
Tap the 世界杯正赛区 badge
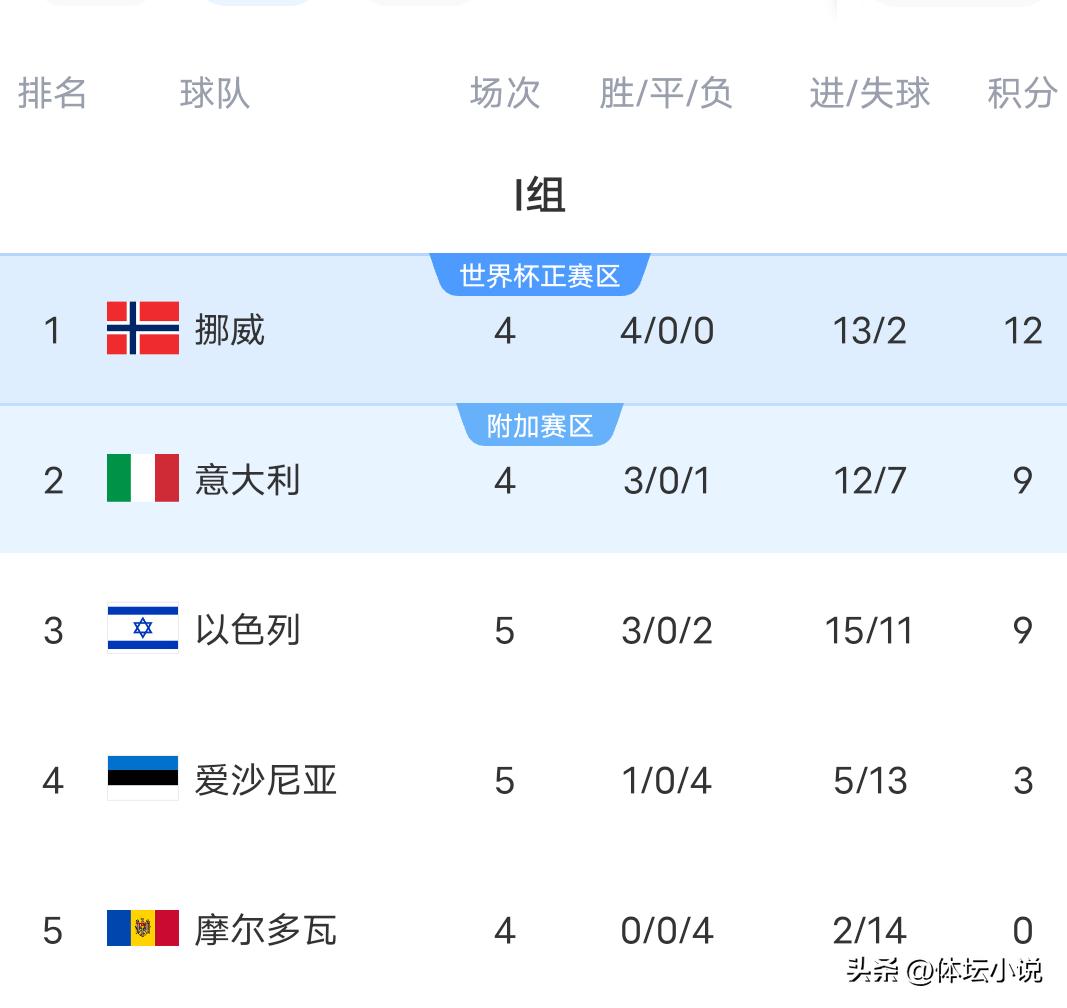[x=540, y=276]
